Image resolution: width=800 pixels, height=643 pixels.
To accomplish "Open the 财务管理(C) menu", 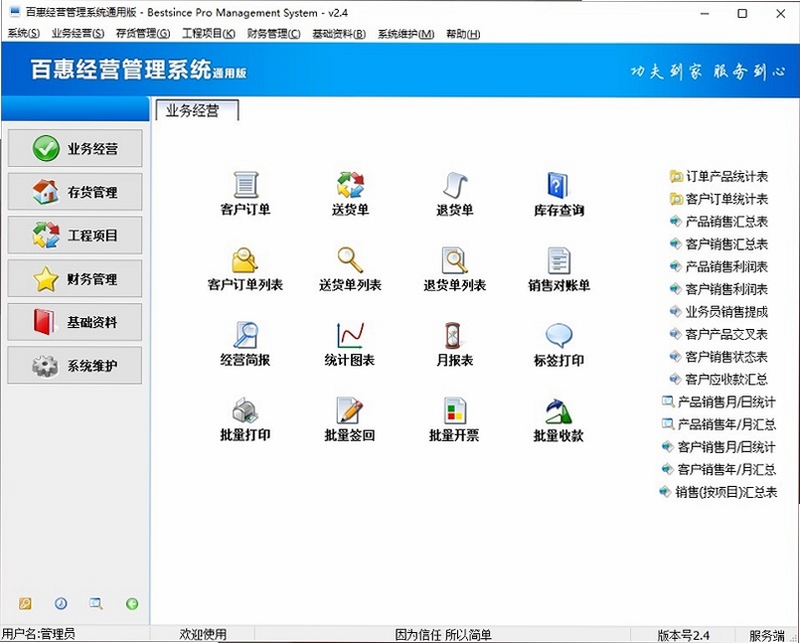I will coord(274,34).
